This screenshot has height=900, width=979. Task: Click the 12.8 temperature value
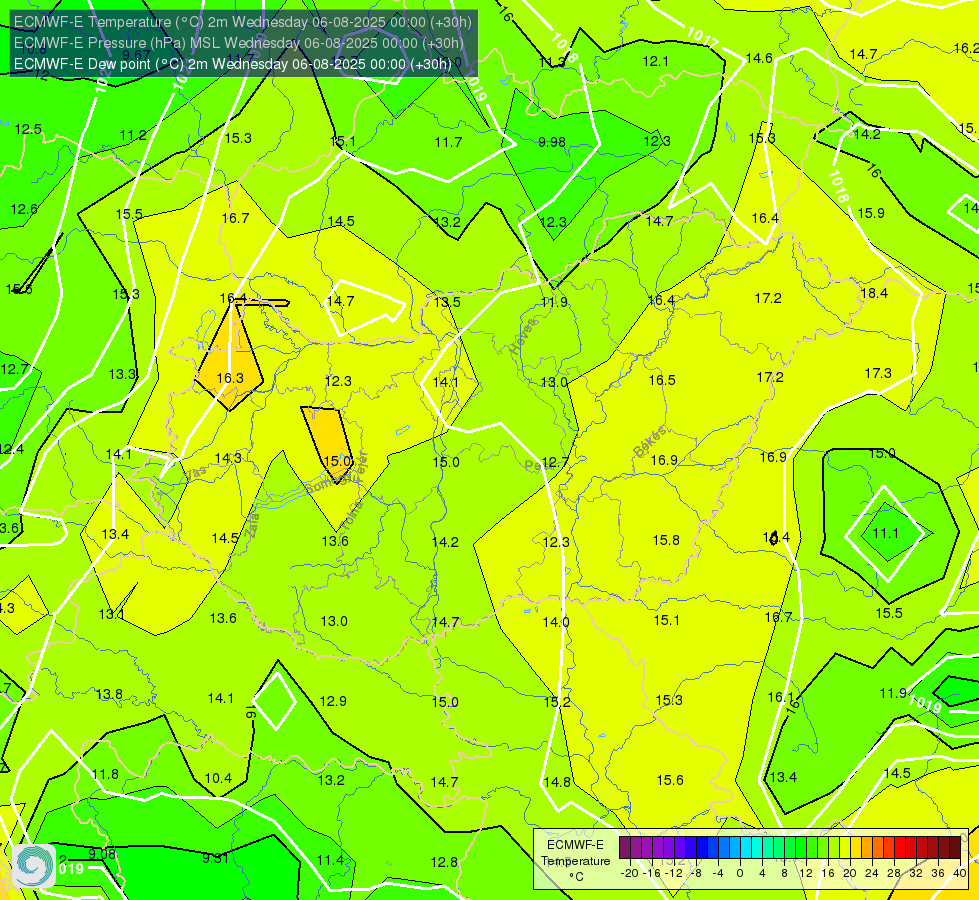pyautogui.click(x=444, y=863)
